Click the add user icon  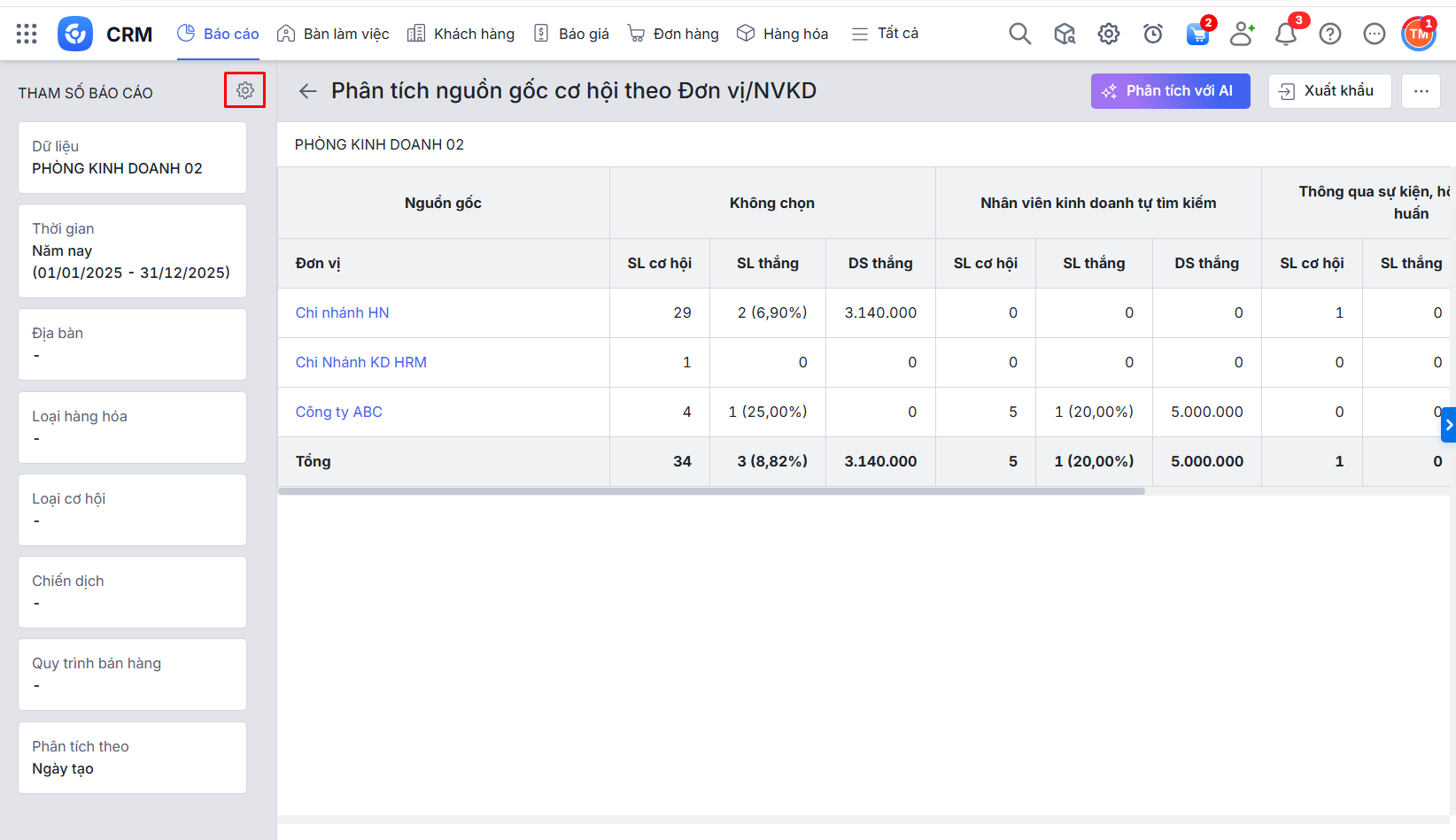click(1242, 34)
